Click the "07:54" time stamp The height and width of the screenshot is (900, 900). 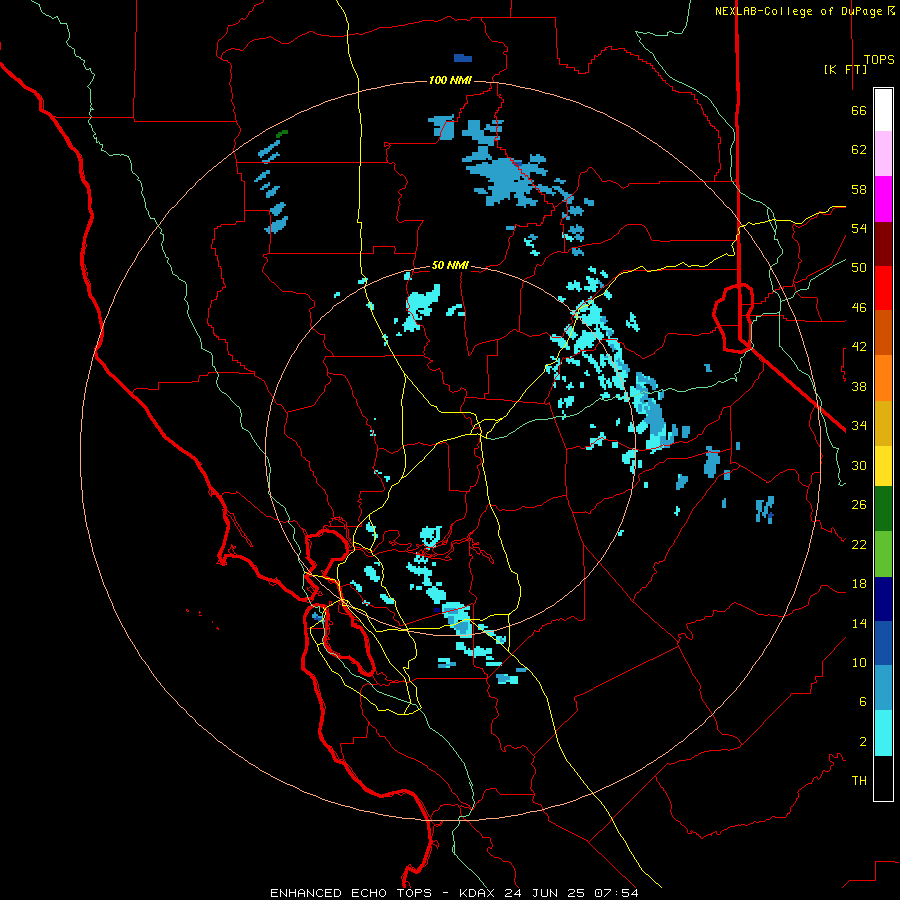pyautogui.click(x=616, y=893)
